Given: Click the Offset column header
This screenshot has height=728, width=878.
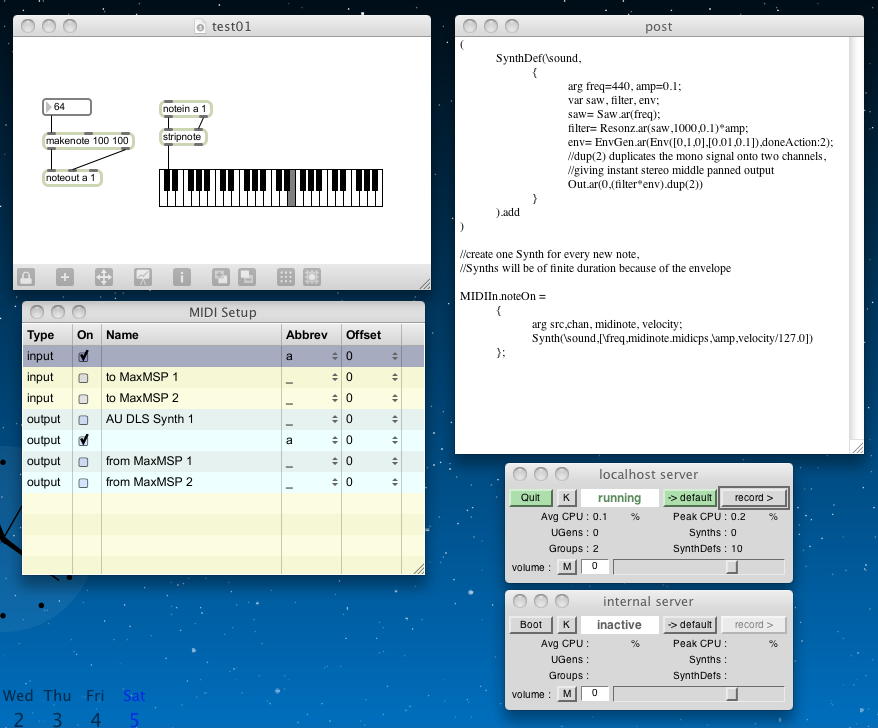Looking at the screenshot, I should [371, 335].
